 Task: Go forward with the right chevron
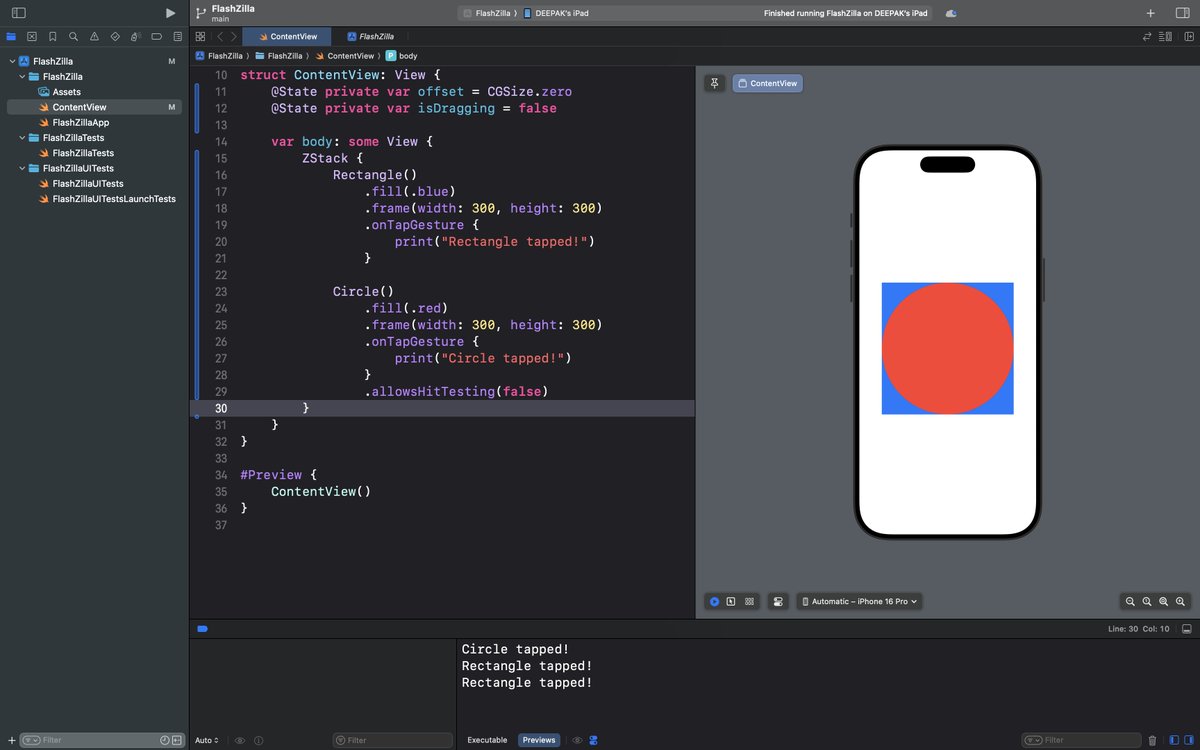pyautogui.click(x=234, y=36)
